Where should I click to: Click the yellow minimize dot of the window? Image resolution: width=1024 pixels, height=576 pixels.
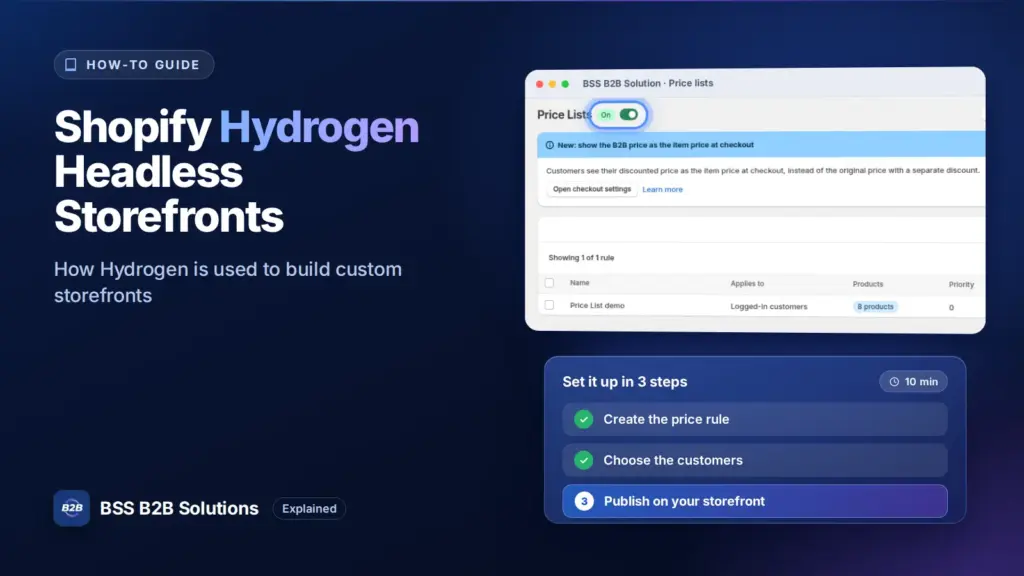(552, 84)
